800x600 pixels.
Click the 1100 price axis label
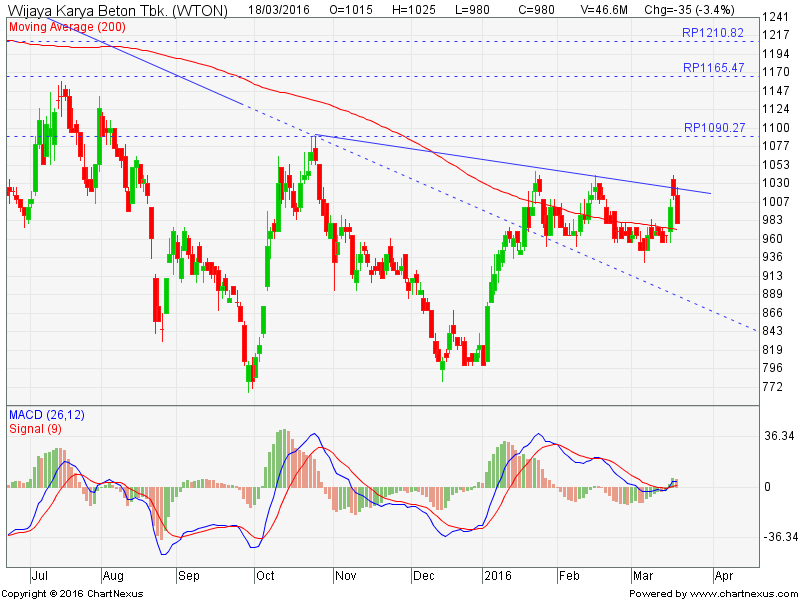[x=775, y=128]
